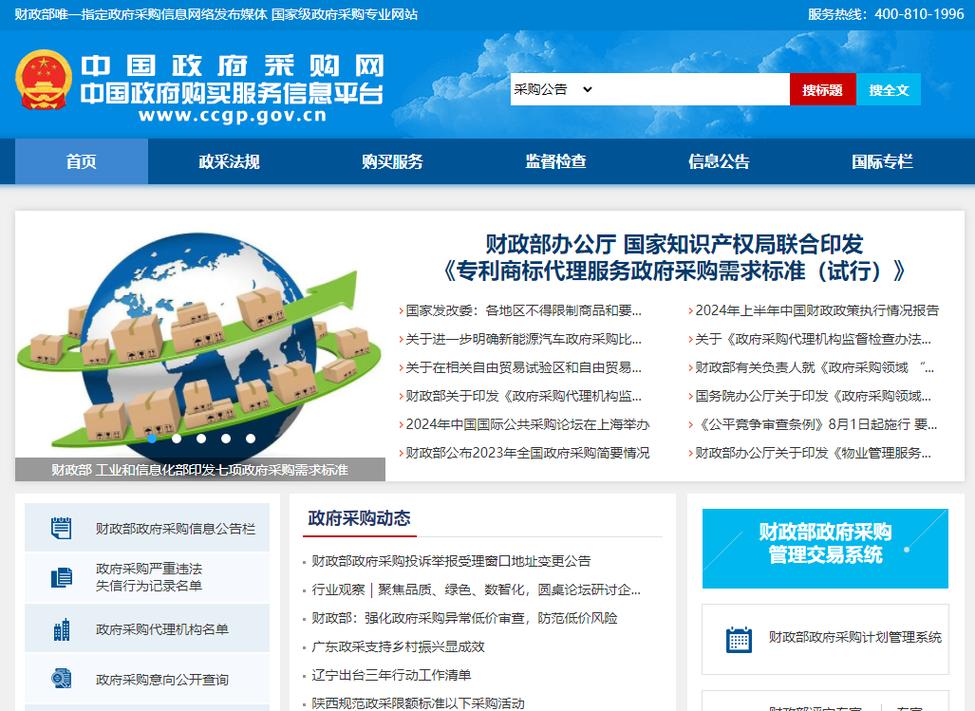Open 关于进一步明确新能源汽车政府采购比... link
975x711 pixels.
coord(524,339)
